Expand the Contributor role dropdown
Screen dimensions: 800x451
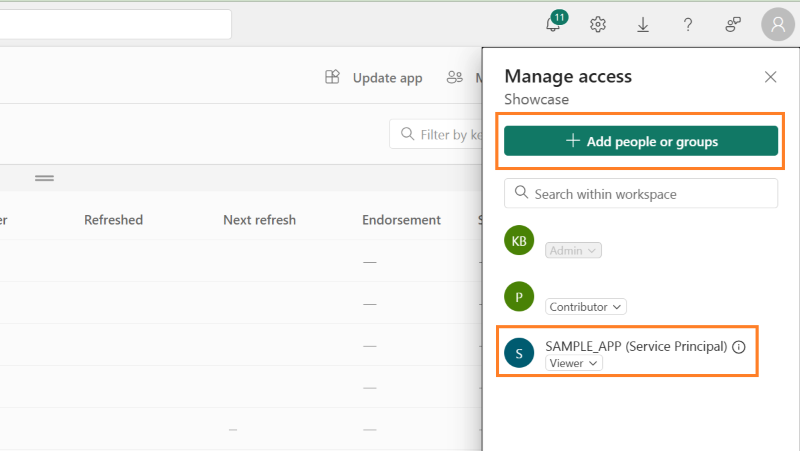(586, 307)
